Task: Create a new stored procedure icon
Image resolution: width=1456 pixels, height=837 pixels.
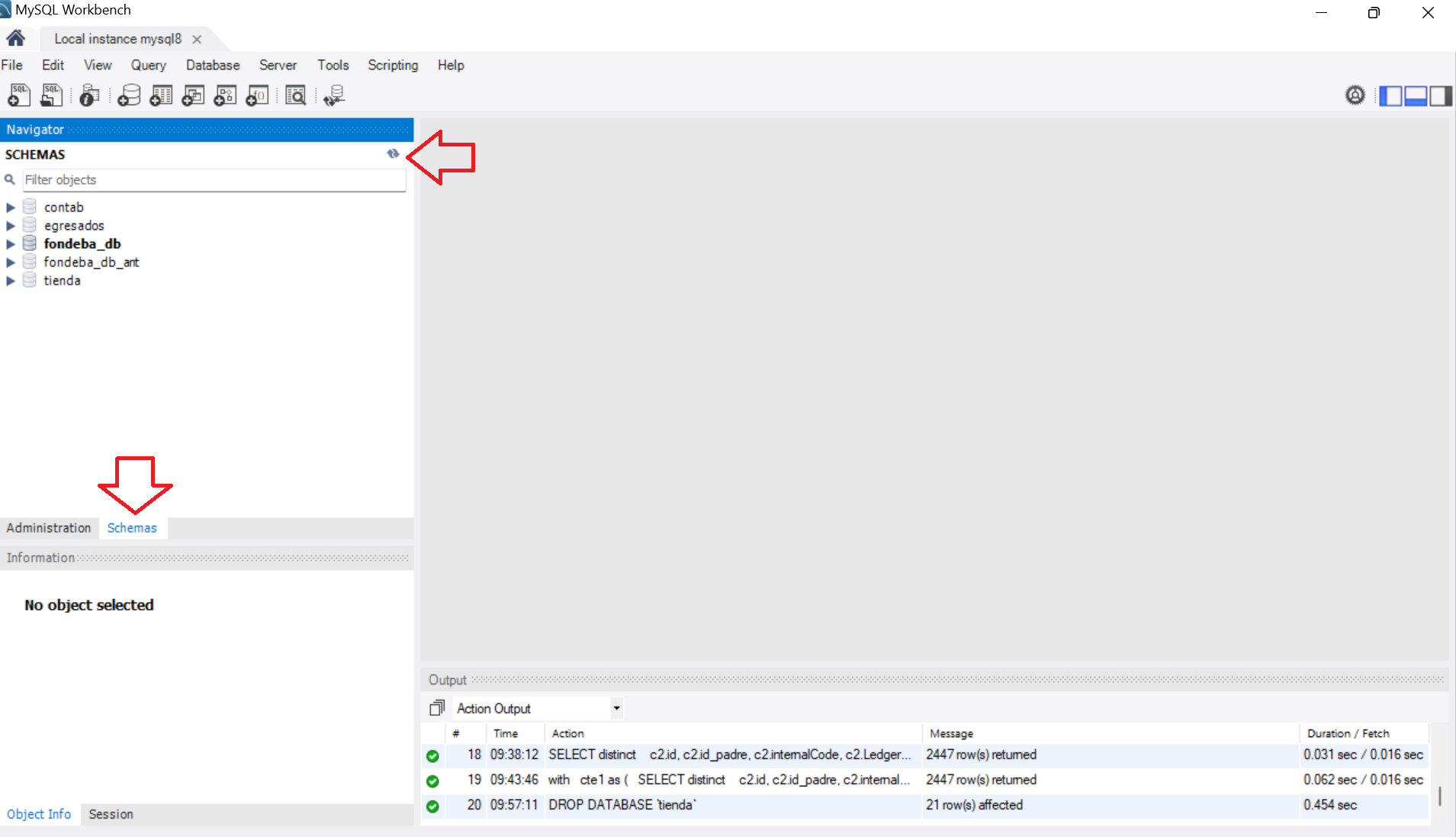Action: coord(225,95)
